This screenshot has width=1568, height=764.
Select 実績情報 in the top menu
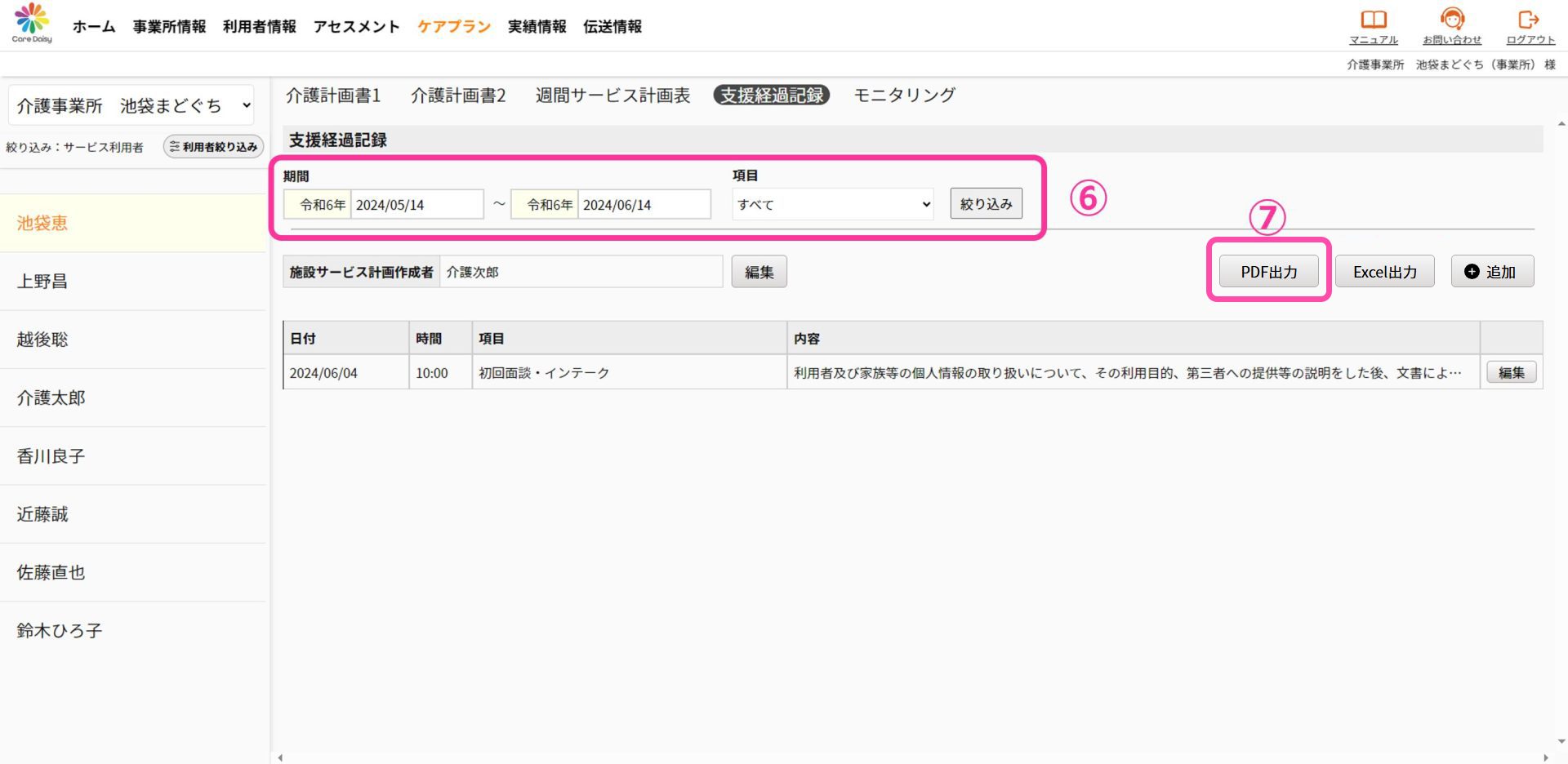click(537, 27)
